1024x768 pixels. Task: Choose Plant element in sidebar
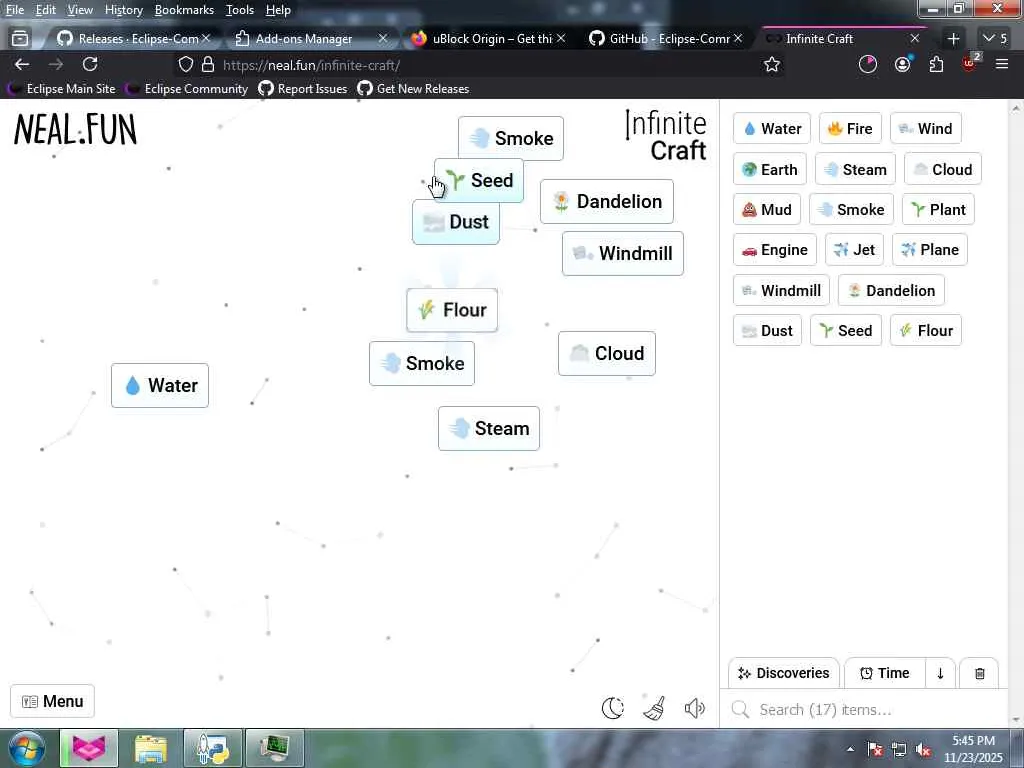point(938,210)
